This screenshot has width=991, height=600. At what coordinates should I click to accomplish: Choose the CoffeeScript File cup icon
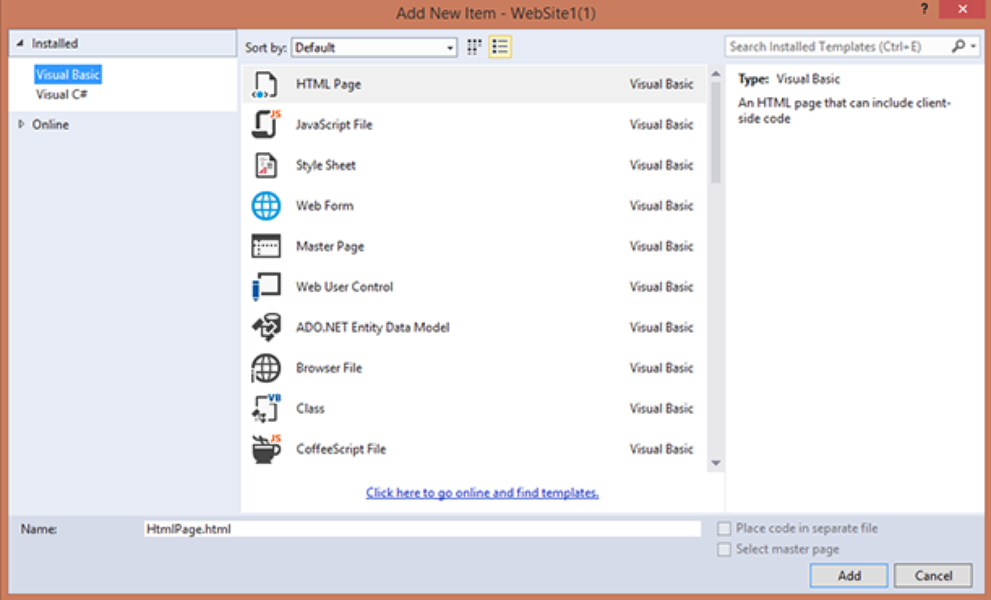(265, 449)
